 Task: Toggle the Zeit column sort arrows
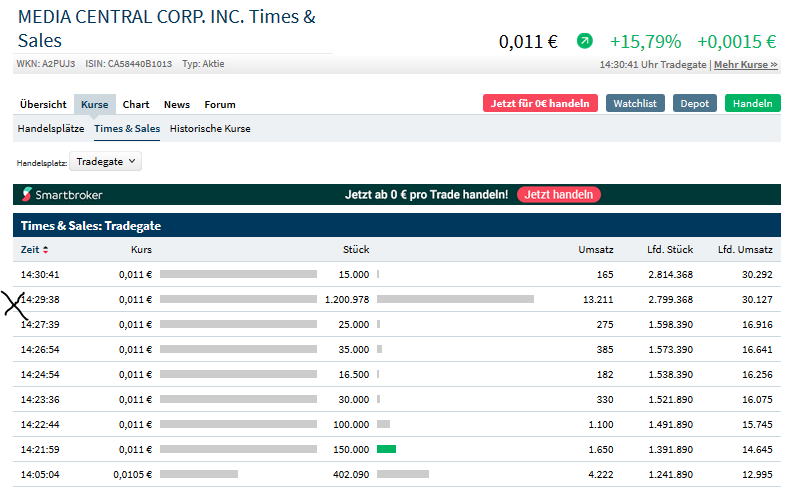pos(46,250)
